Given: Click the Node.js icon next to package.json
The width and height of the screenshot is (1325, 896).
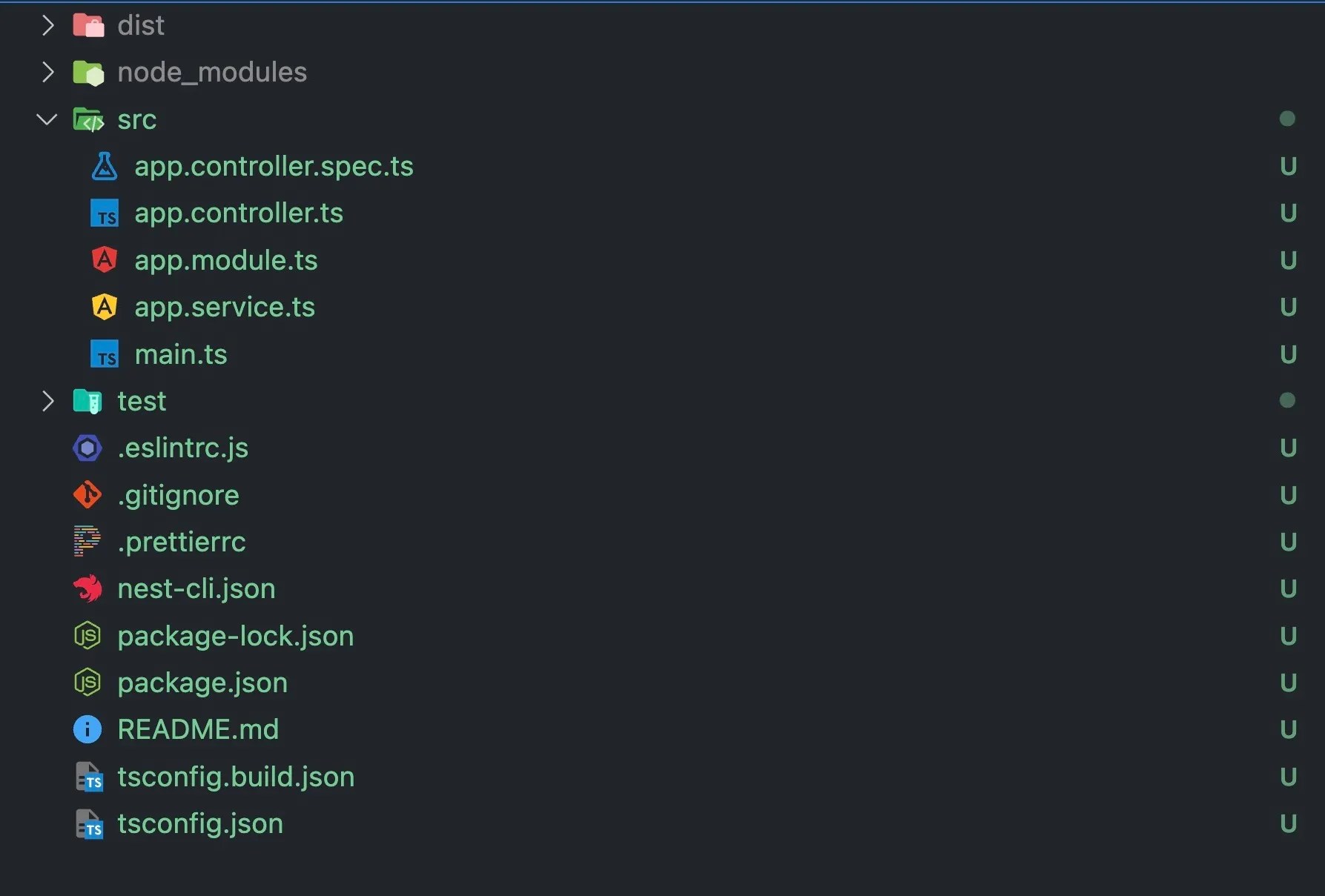Looking at the screenshot, I should [87, 683].
